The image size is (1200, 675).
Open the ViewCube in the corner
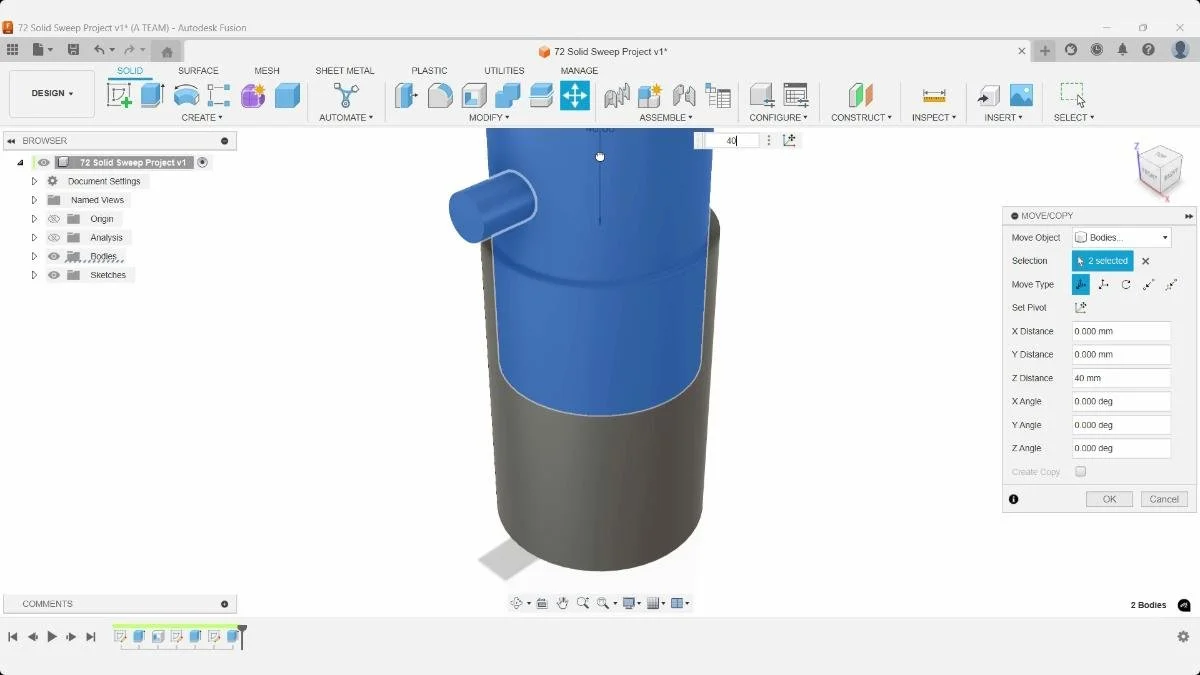coord(1159,170)
